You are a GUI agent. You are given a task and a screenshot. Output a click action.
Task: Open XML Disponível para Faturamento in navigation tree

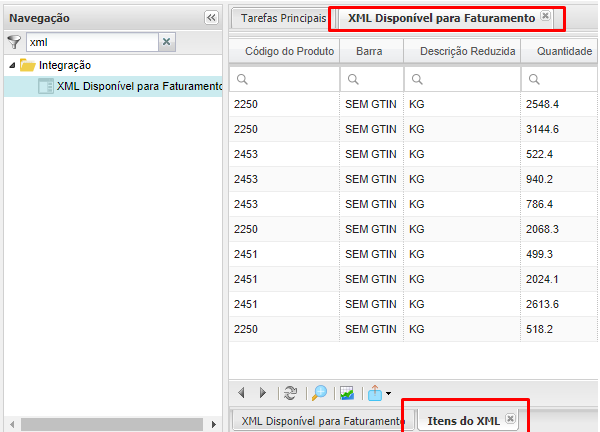click(140, 86)
